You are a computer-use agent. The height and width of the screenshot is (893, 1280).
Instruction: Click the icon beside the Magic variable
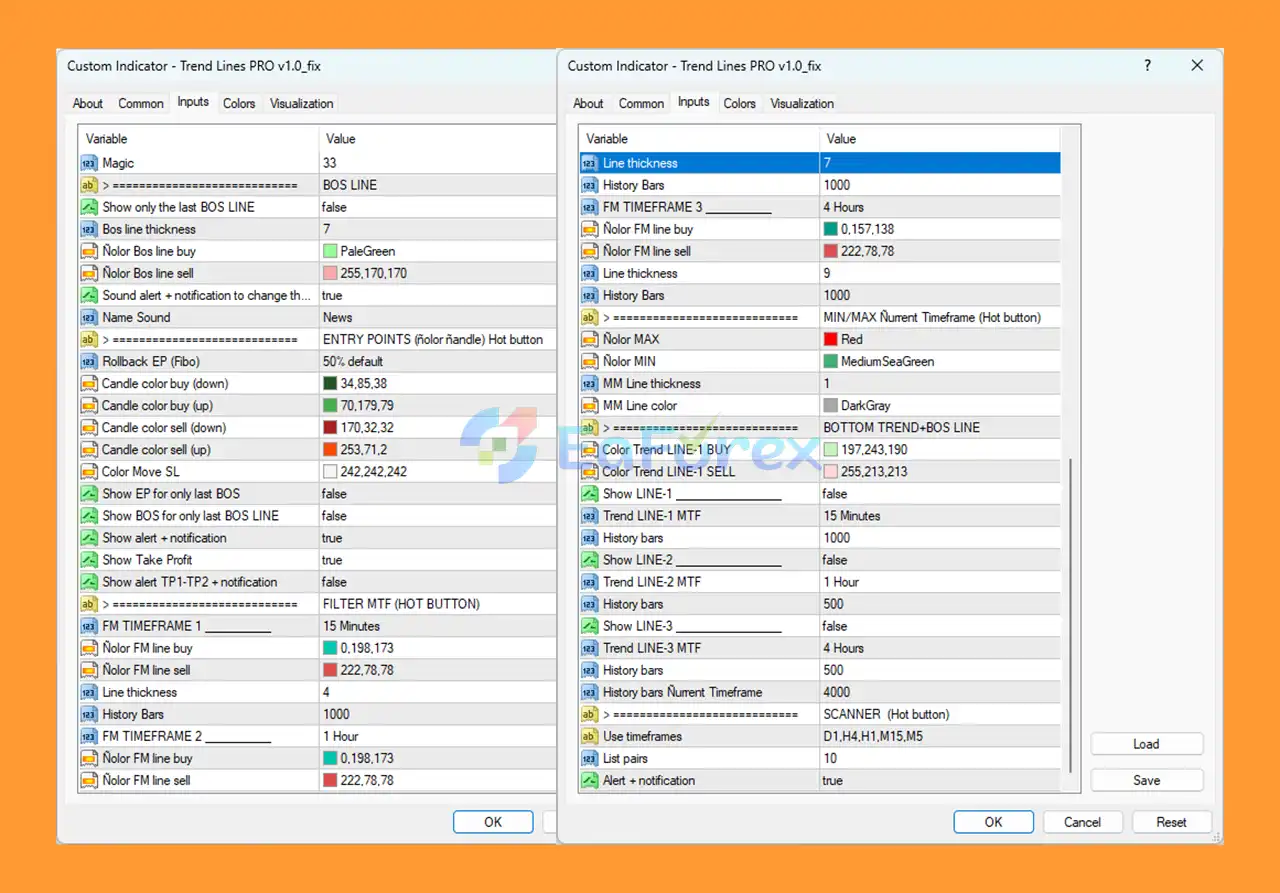tap(88, 163)
